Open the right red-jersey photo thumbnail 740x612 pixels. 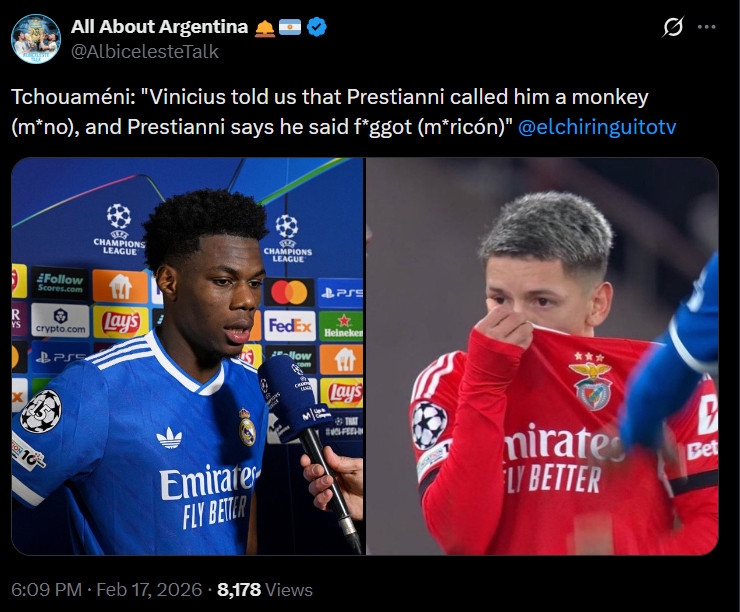click(542, 356)
